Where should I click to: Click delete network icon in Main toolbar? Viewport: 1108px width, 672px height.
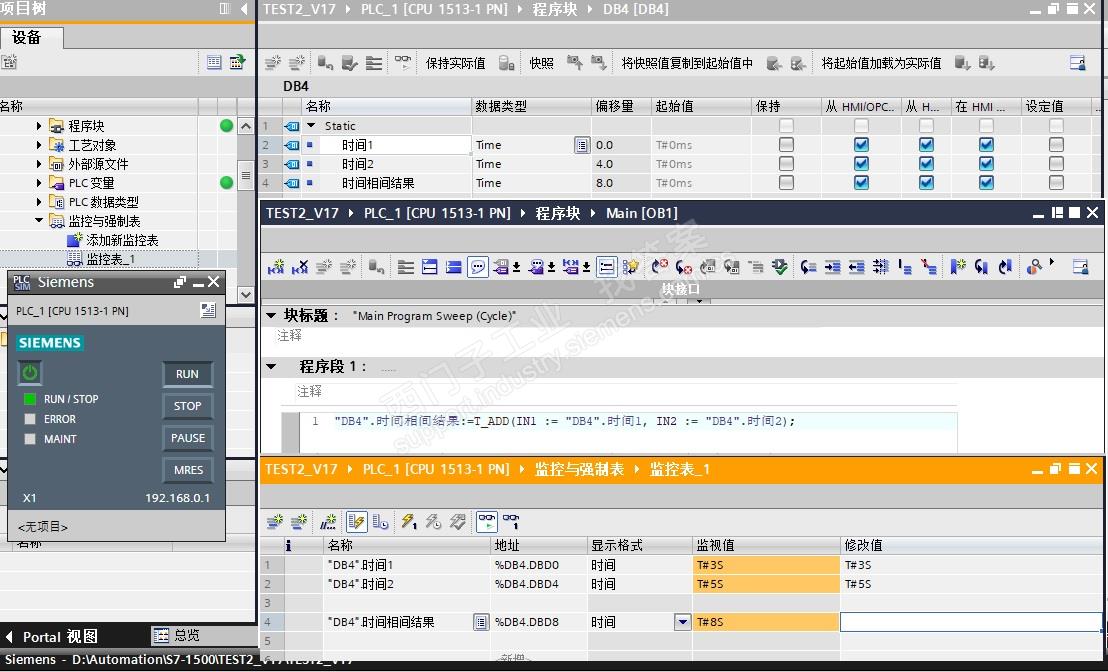300,266
